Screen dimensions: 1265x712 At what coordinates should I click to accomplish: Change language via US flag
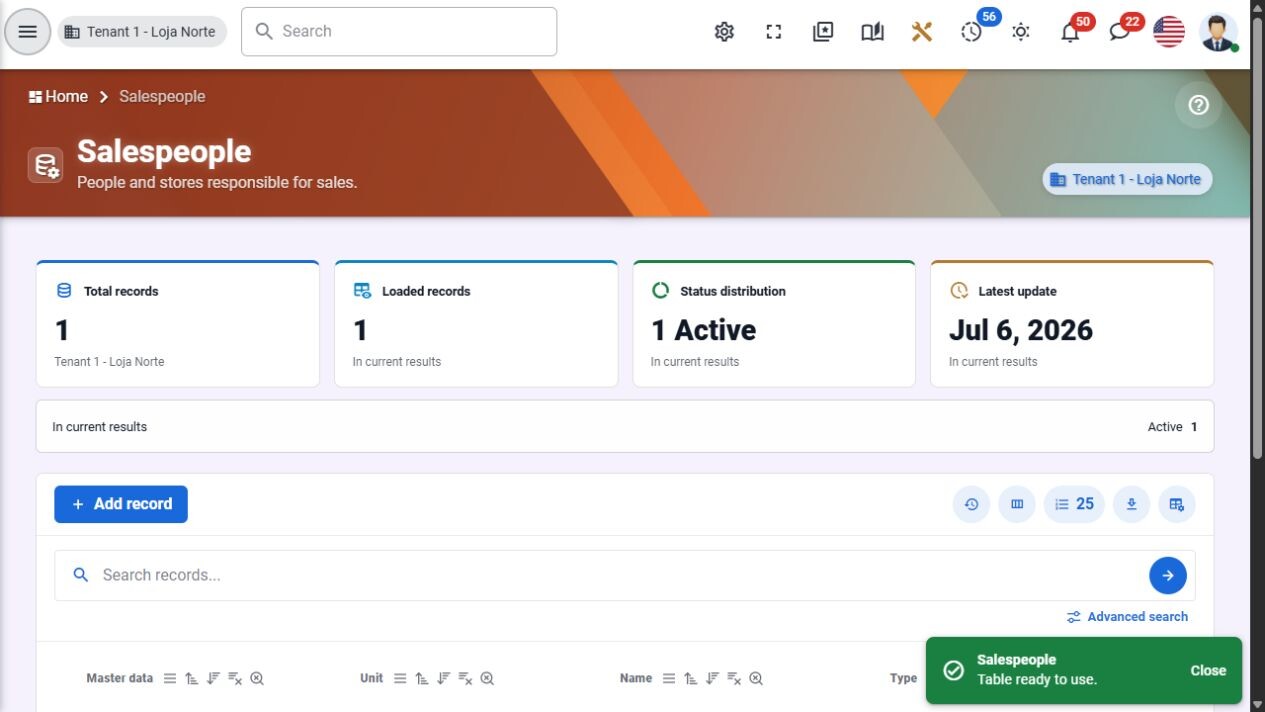1169,32
